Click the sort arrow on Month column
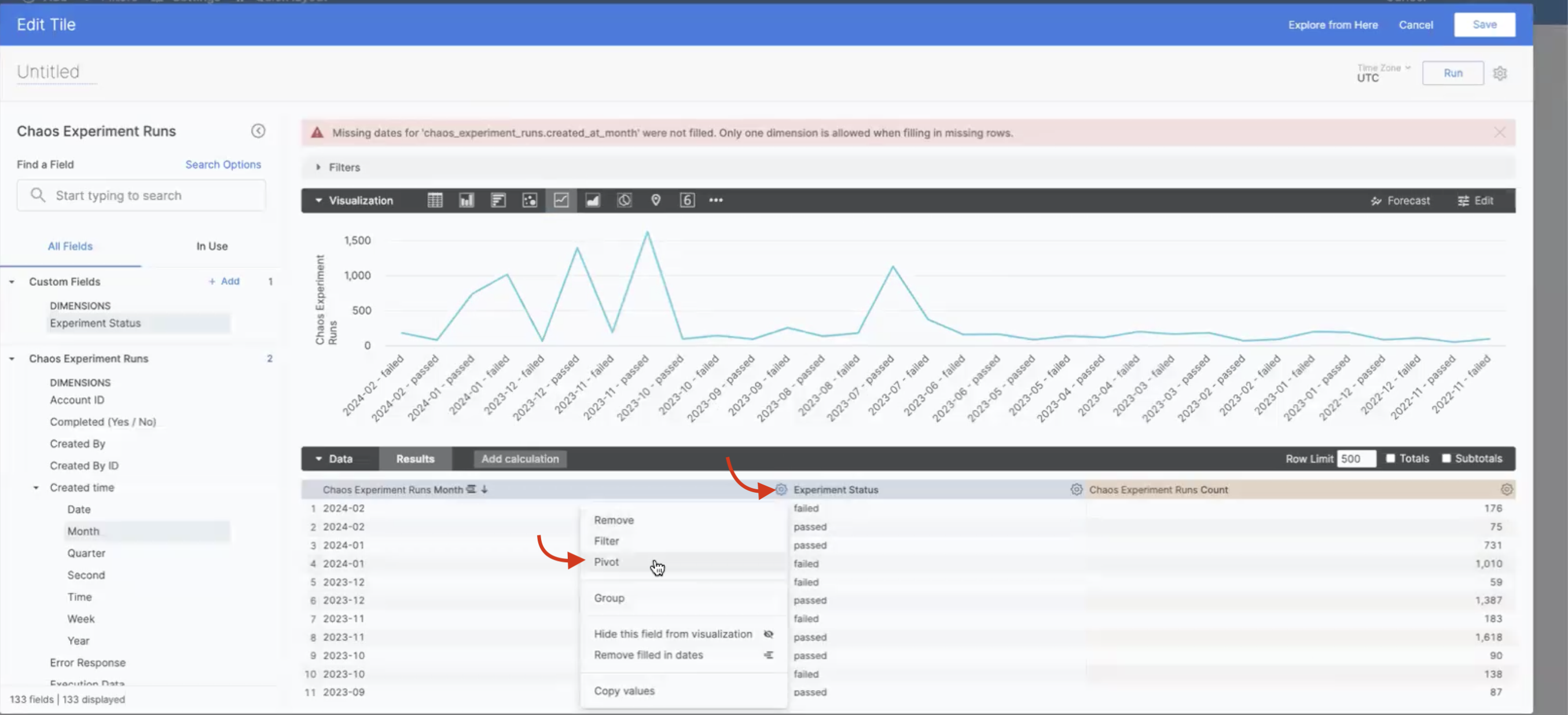Screen dimensions: 1568x715 pyautogui.click(x=484, y=489)
